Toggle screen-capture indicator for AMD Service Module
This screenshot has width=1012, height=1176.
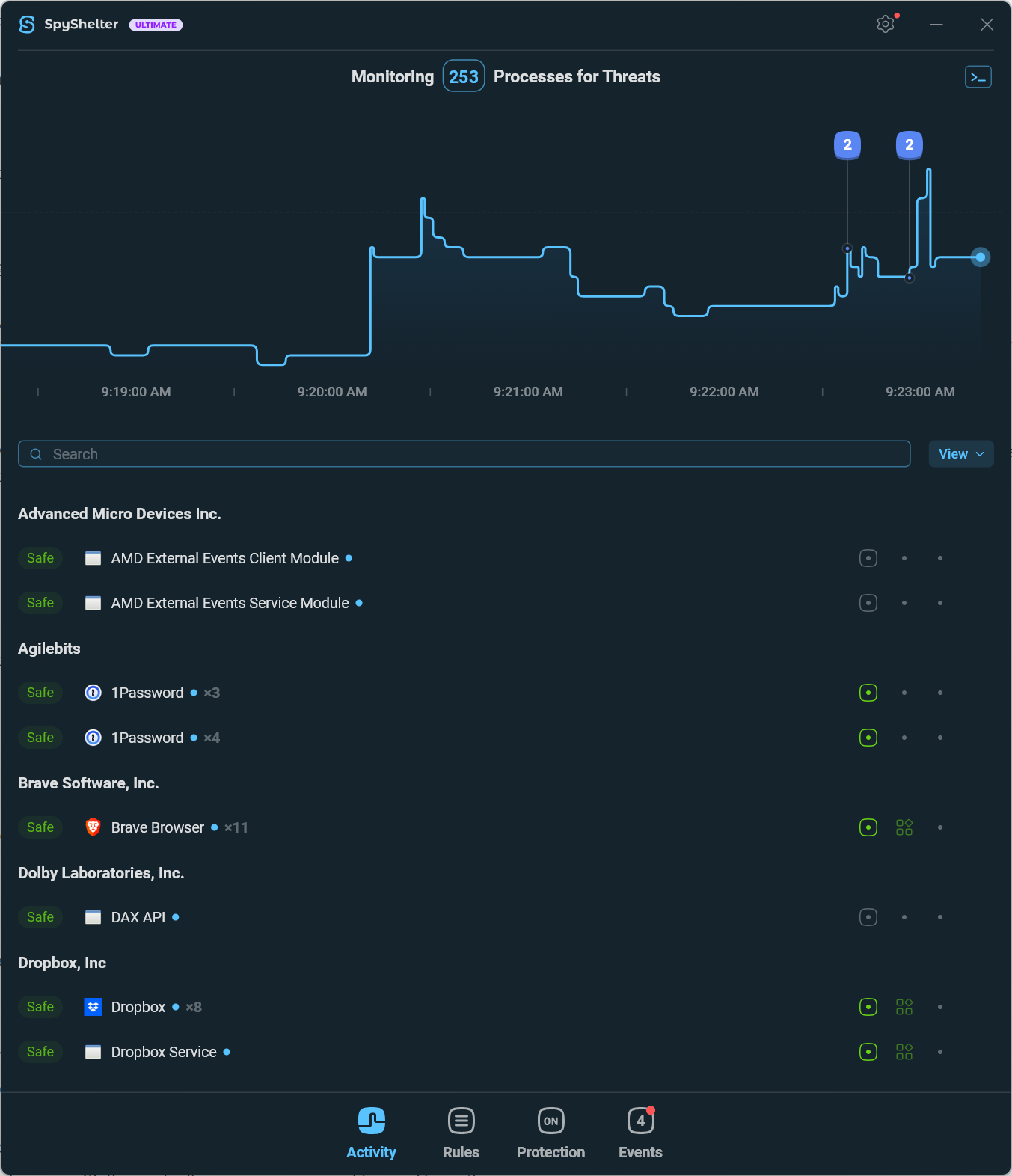tap(868, 603)
